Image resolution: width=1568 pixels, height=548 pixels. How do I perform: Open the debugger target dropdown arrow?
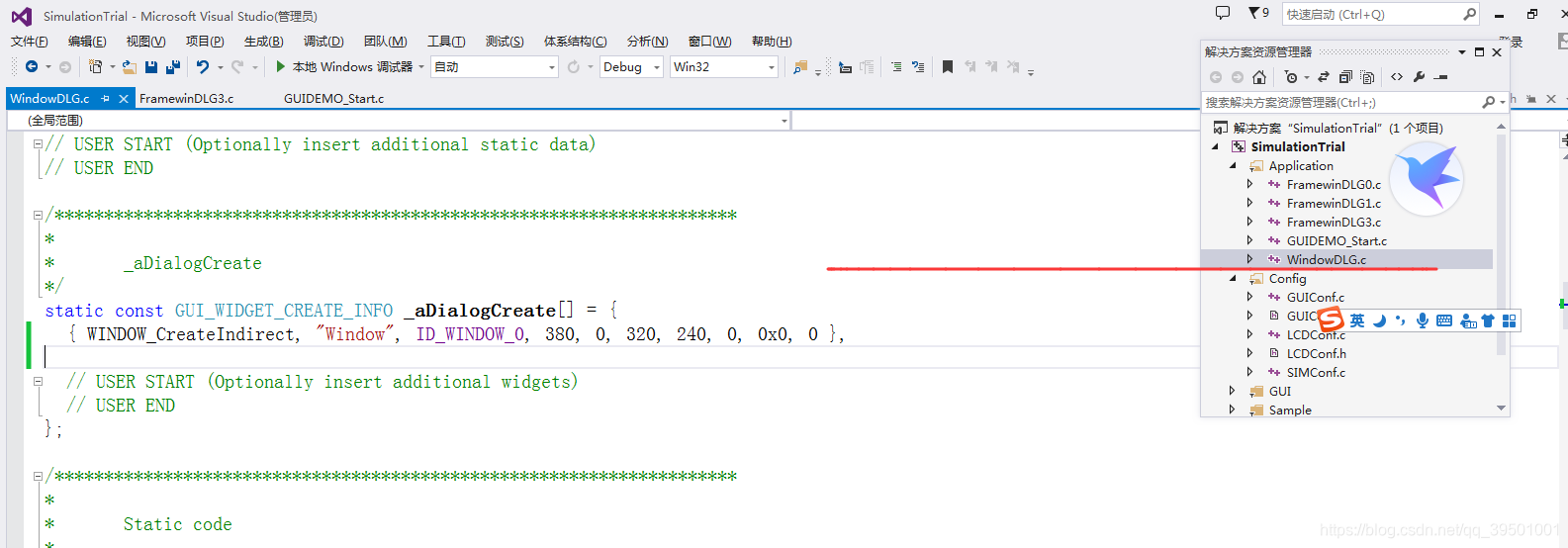(x=421, y=67)
